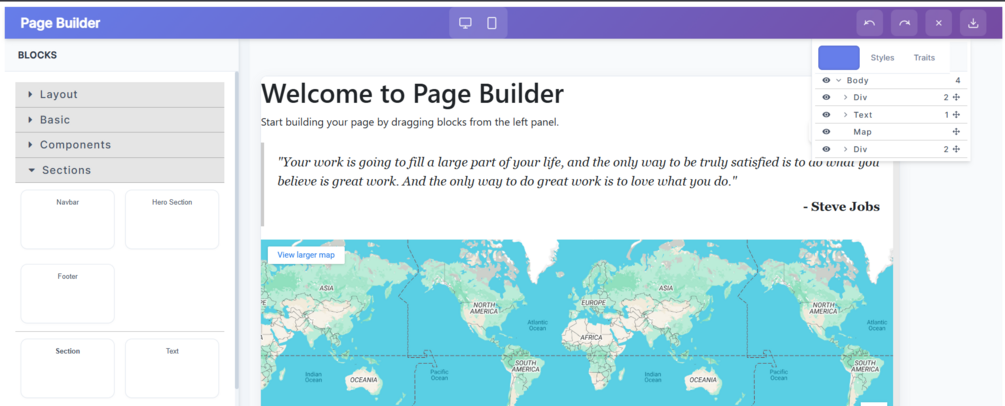Select the active blue layers tab
Screen dimensions: 1005x406
(x=839, y=58)
